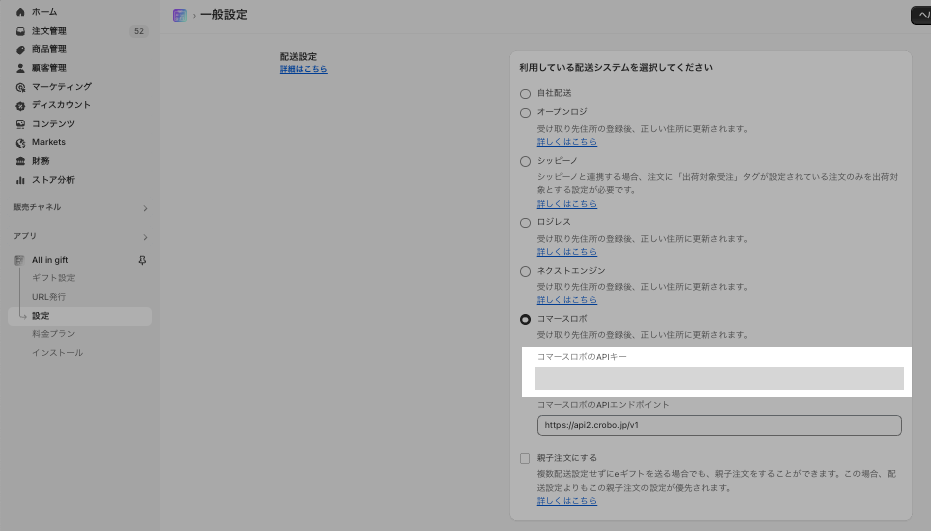Click the 一般設定 page title

[x=224, y=15]
